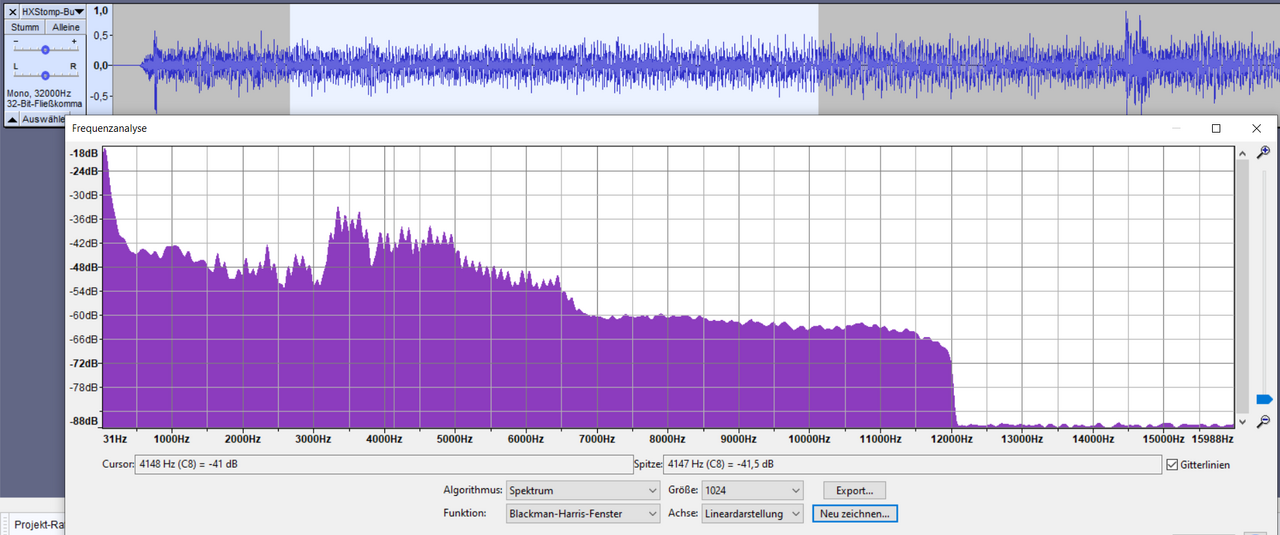Image resolution: width=1280 pixels, height=535 pixels.
Task: Open the Größe 1024 dropdown
Action: point(752,491)
